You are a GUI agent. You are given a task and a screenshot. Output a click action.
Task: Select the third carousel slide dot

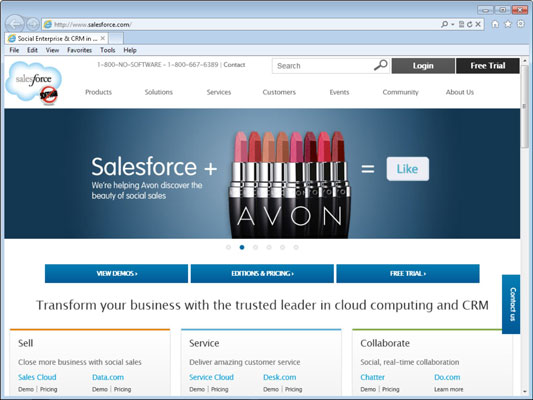coord(255,247)
